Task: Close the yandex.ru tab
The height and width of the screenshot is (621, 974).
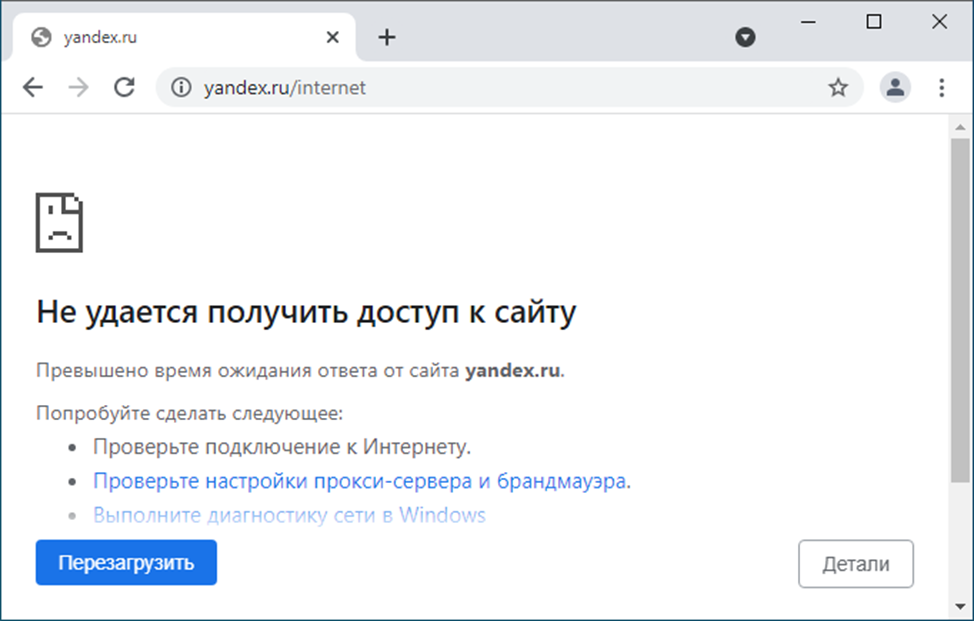Action: coord(333,37)
